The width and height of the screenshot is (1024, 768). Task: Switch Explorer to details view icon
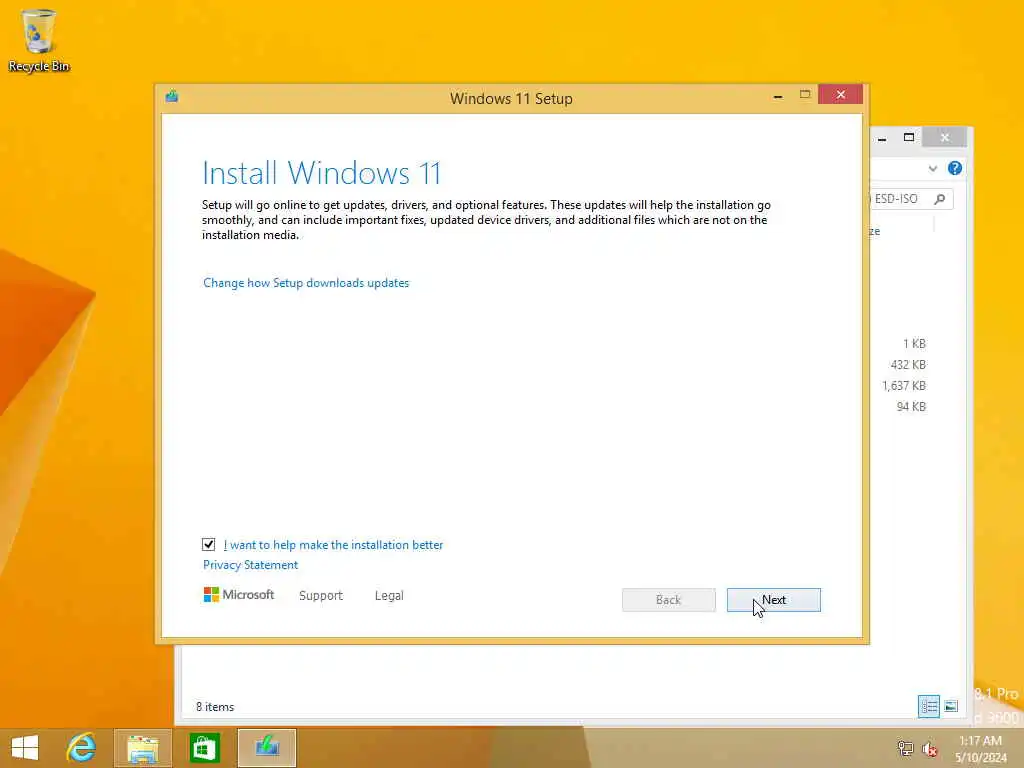929,706
